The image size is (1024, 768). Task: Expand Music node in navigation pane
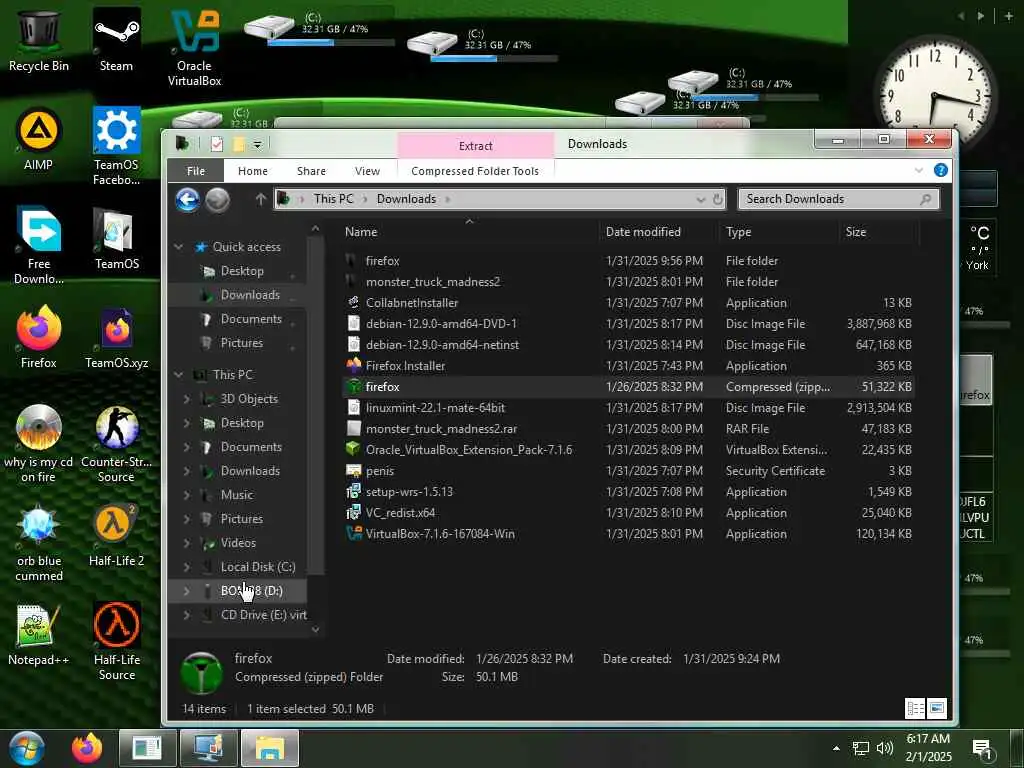187,495
